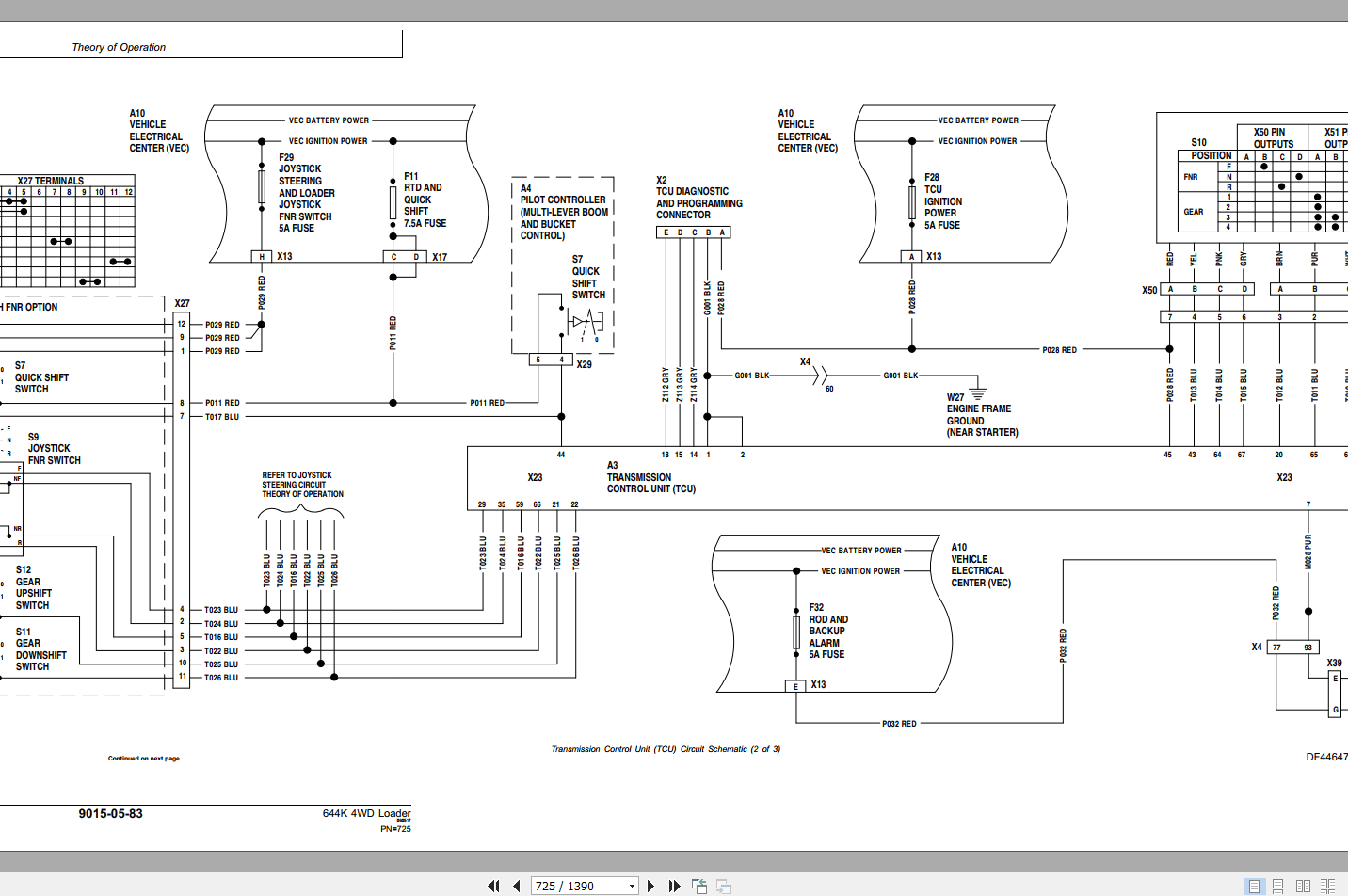Click the F32 Rod and Backup Alarm fuse

(x=796, y=632)
